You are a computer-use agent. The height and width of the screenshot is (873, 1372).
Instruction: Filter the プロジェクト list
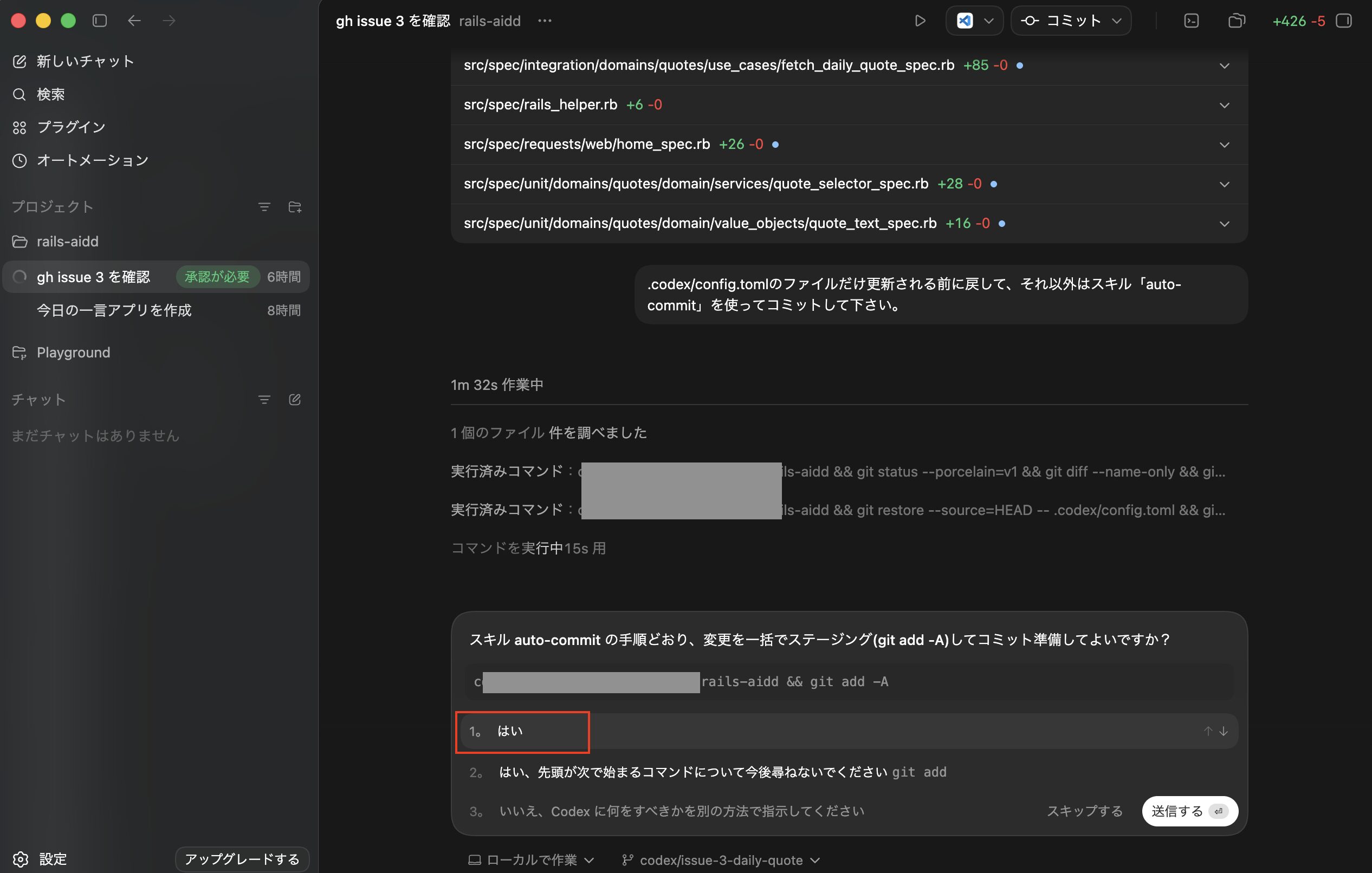click(264, 207)
